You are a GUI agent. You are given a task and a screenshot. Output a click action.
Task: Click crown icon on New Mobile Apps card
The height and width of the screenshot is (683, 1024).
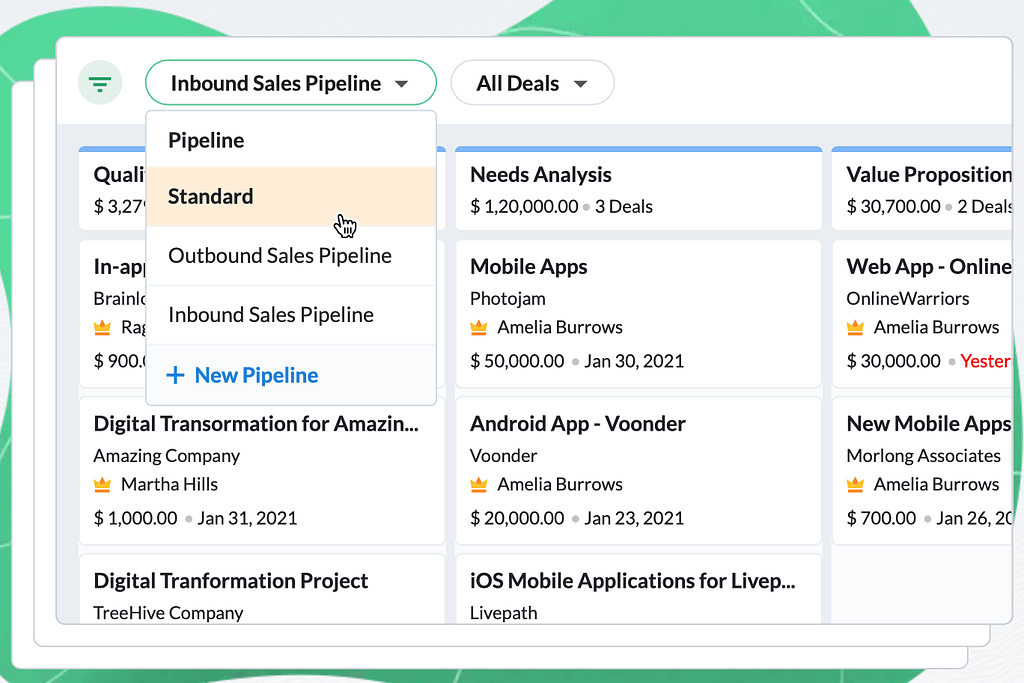click(855, 484)
